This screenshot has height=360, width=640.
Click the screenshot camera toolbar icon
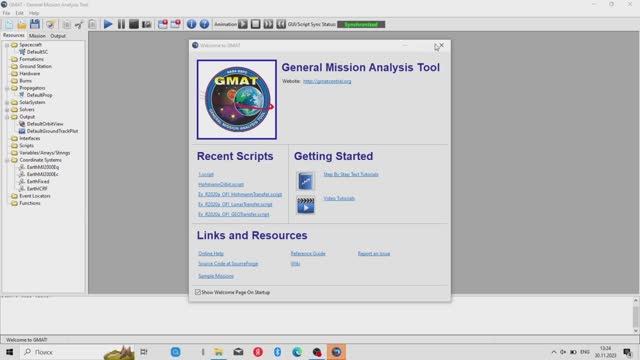[147, 24]
